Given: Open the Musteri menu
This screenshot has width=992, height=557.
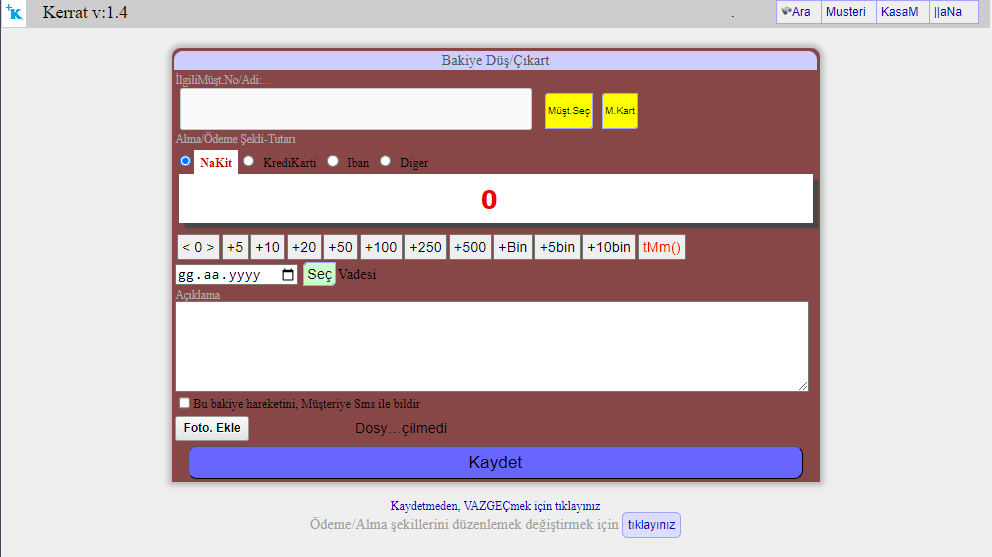Looking at the screenshot, I should tap(846, 12).
